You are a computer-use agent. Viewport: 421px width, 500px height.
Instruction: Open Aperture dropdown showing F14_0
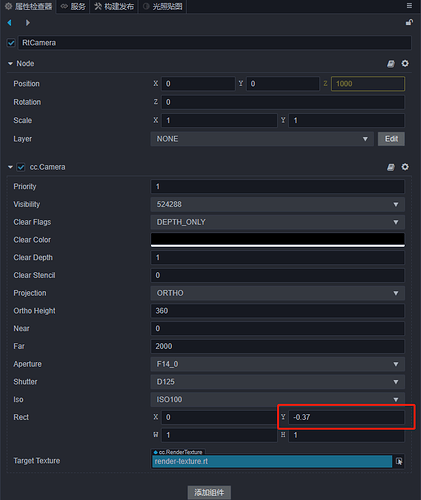pos(278,364)
